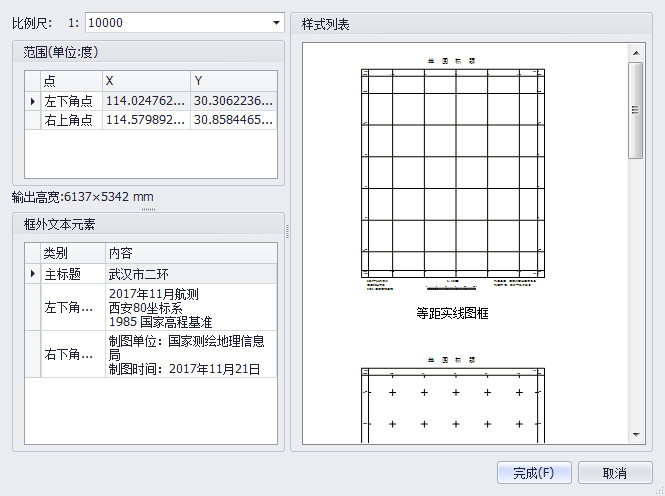Select the 左下角点 row in range table
665x496 pixels.
pos(69,101)
